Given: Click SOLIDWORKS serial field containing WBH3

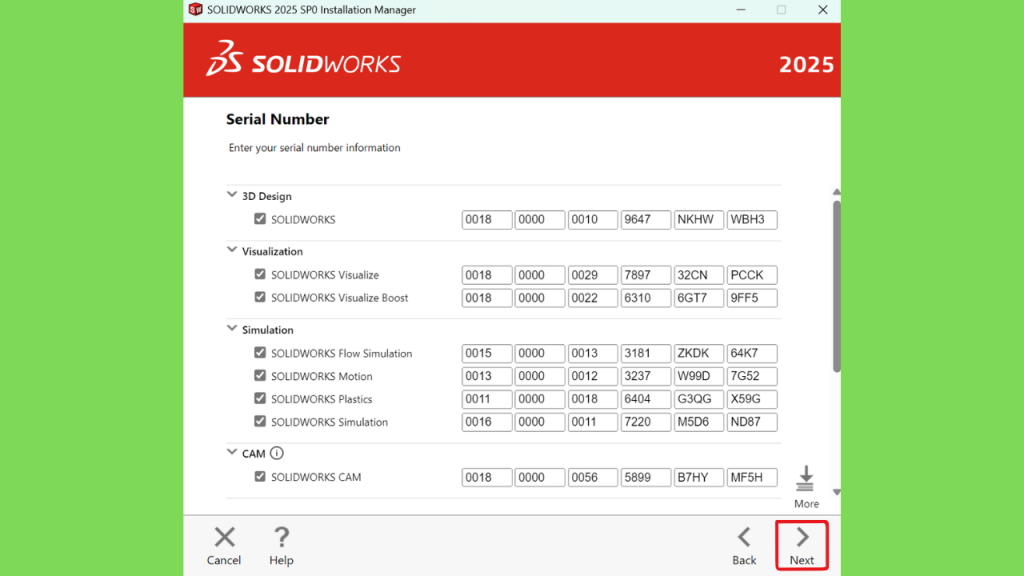Looking at the screenshot, I should pyautogui.click(x=752, y=219).
